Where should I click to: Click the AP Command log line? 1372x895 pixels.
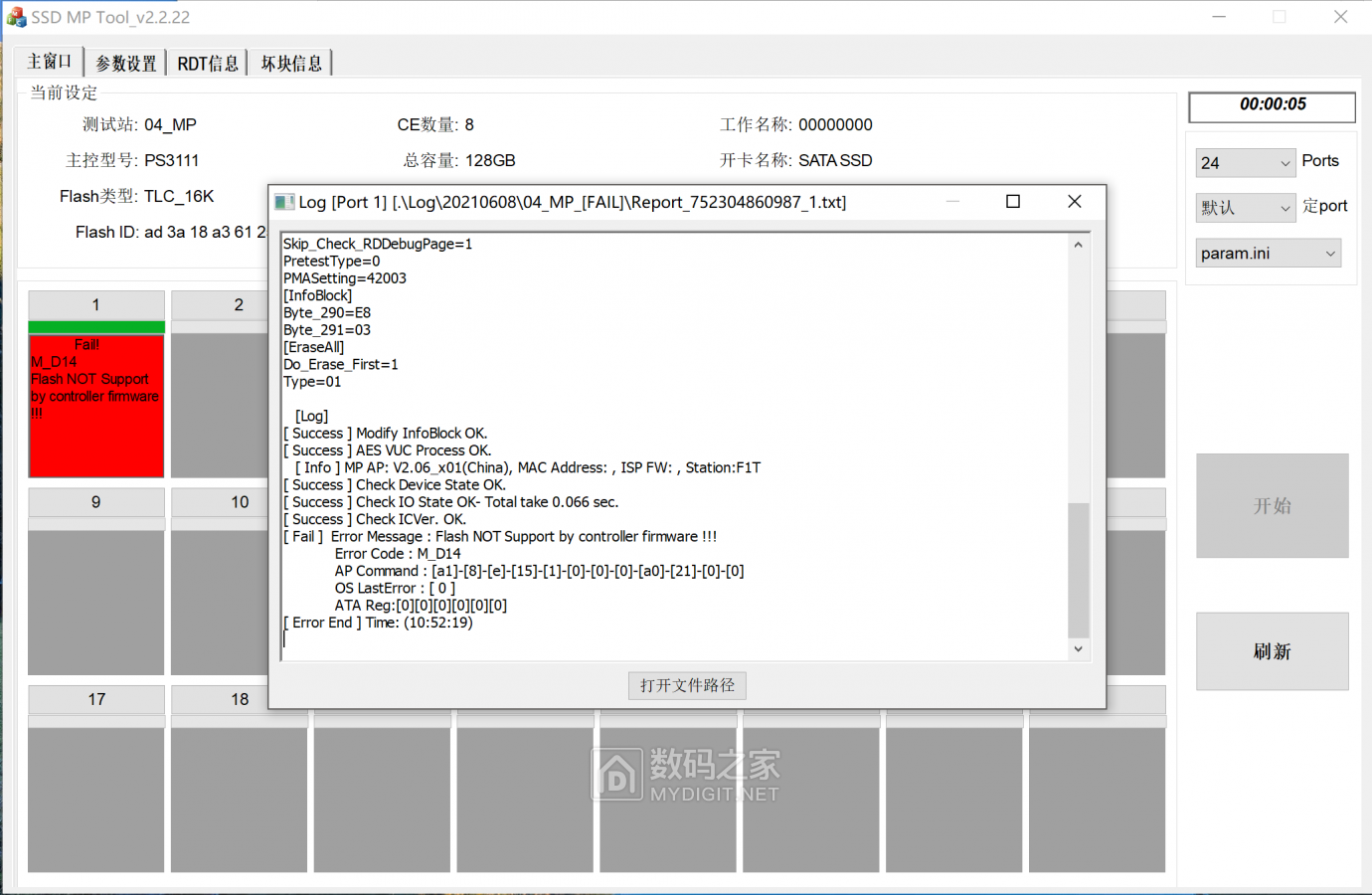coord(540,571)
